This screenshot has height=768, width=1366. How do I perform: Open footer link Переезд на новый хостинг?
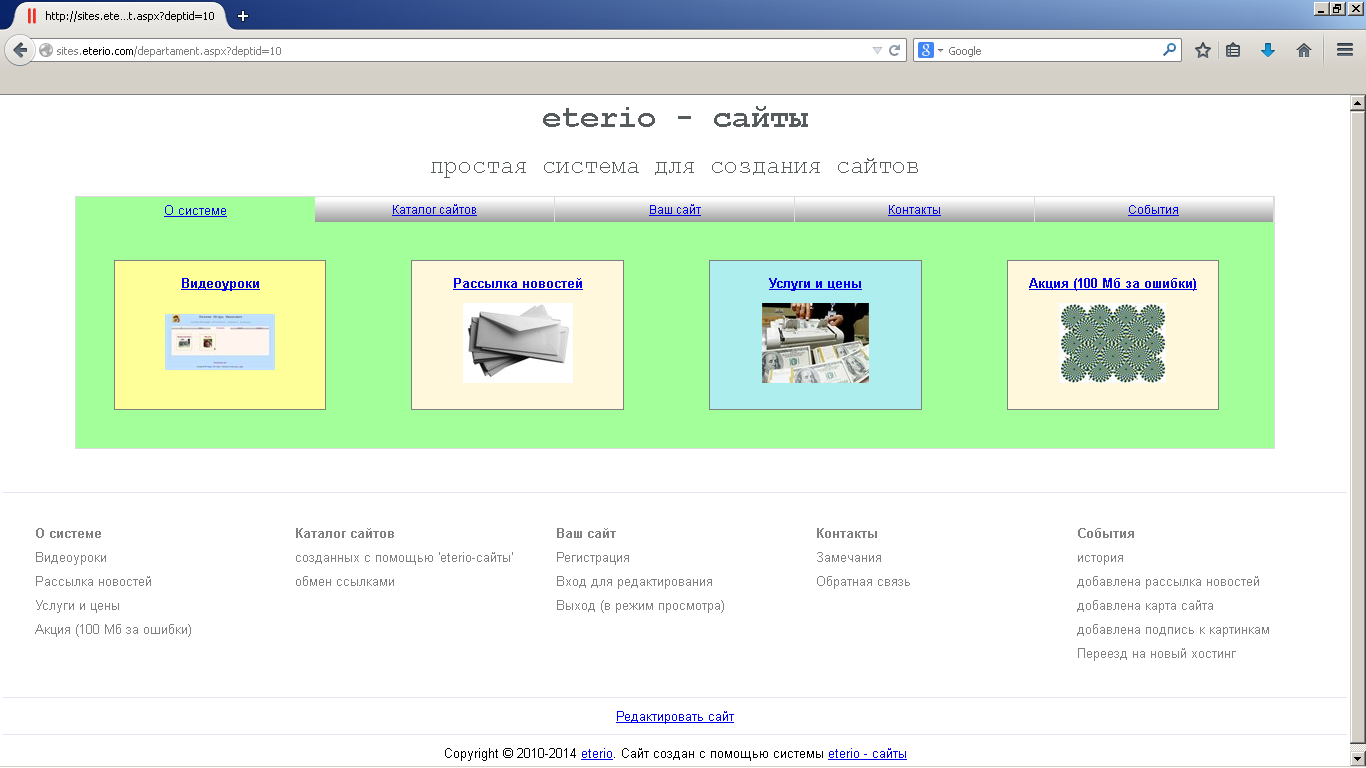click(x=1157, y=654)
